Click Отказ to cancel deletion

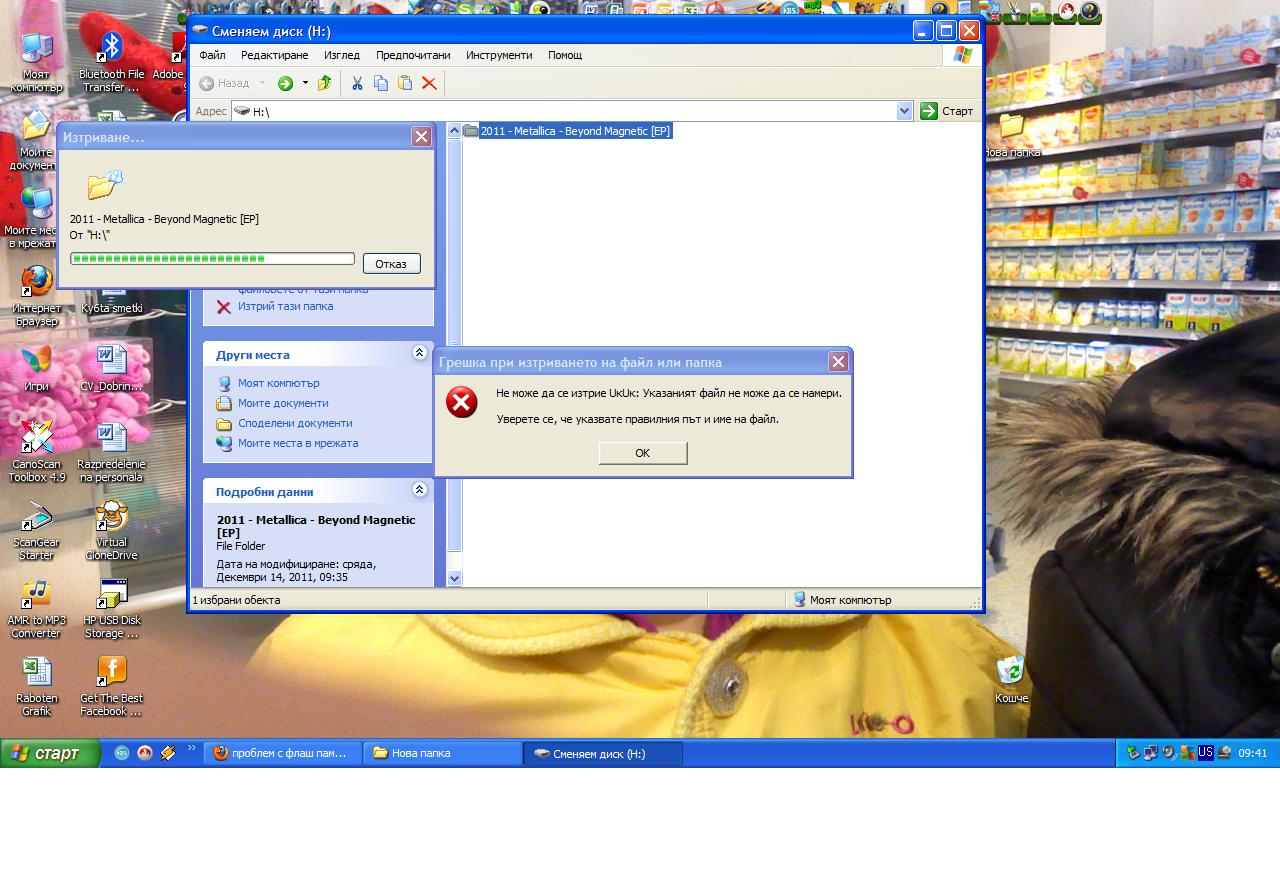391,264
